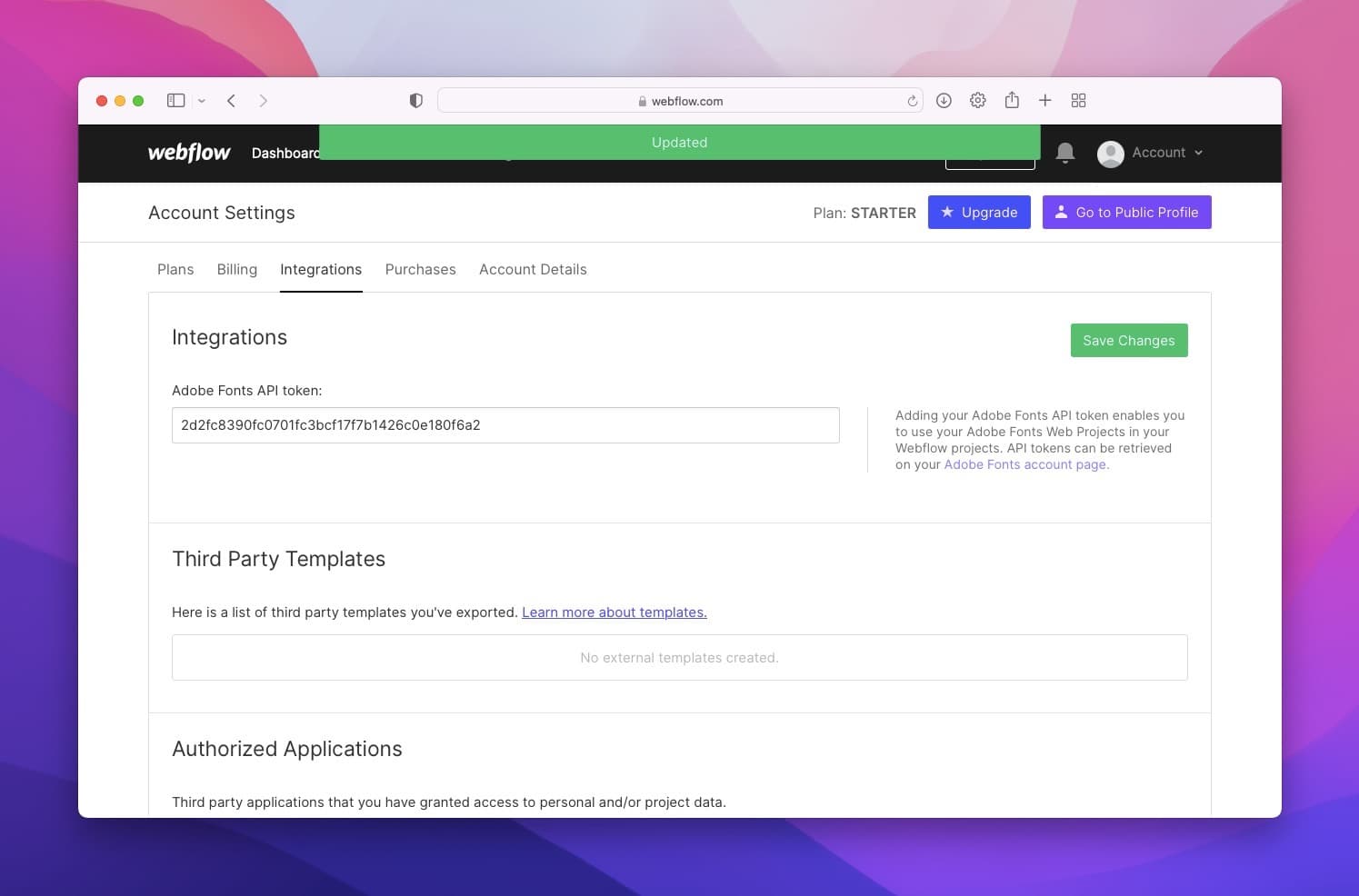This screenshot has width=1359, height=896.
Task: Click the Upgrade button
Action: [979, 213]
